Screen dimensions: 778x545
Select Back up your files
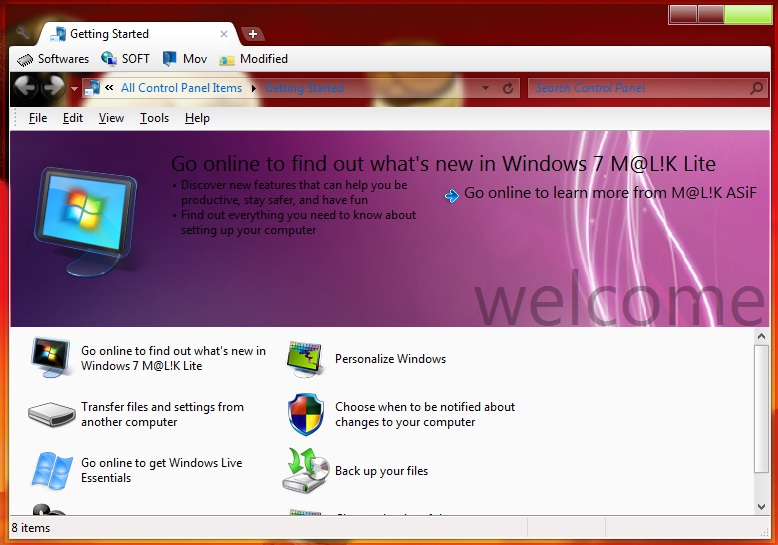tap(382, 471)
